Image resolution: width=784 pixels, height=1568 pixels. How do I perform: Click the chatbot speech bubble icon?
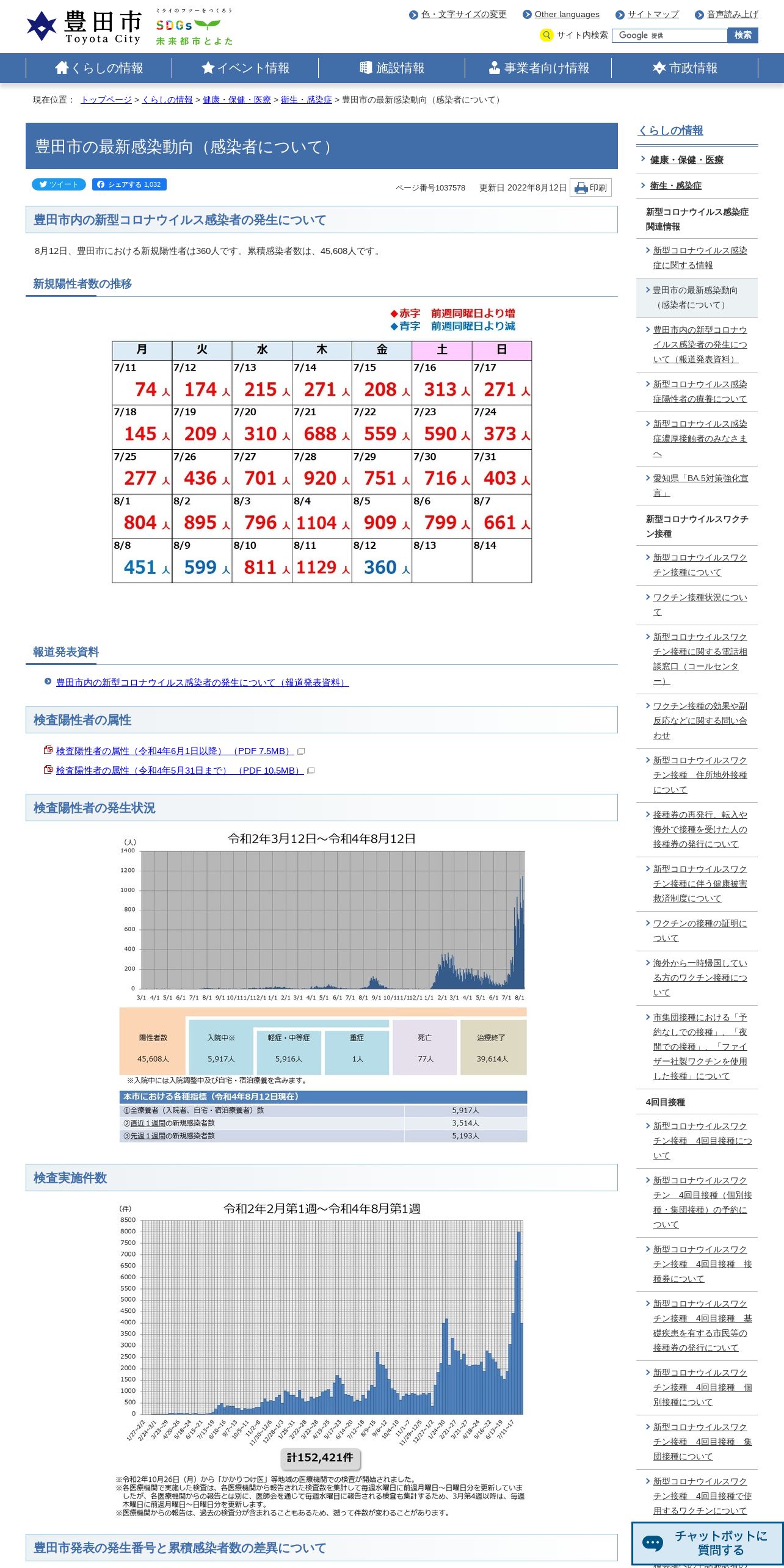pos(652,1543)
